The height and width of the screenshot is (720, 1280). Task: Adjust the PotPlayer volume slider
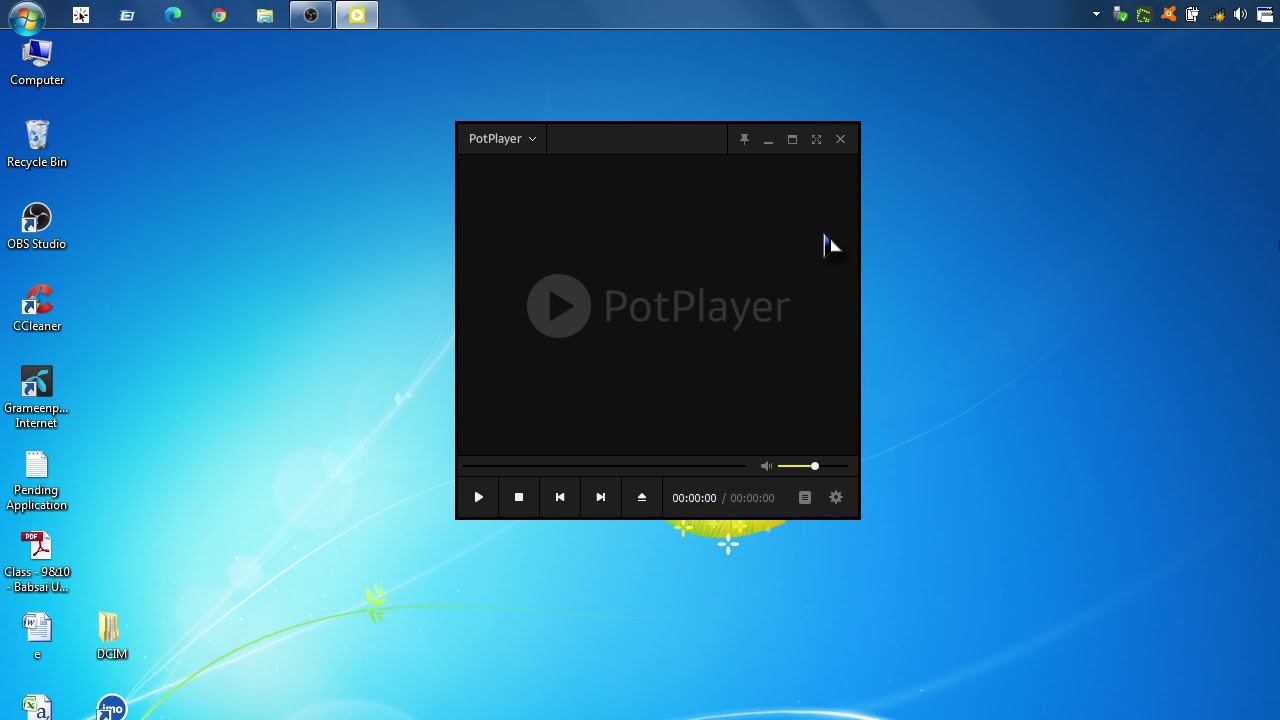click(813, 466)
